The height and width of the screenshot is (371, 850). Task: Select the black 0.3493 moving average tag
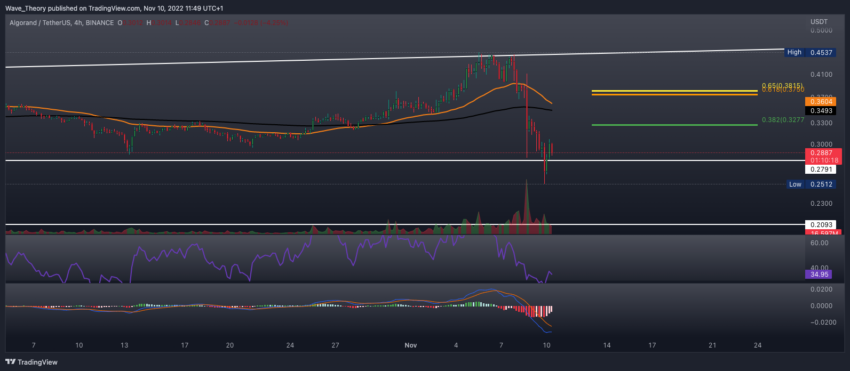point(820,111)
